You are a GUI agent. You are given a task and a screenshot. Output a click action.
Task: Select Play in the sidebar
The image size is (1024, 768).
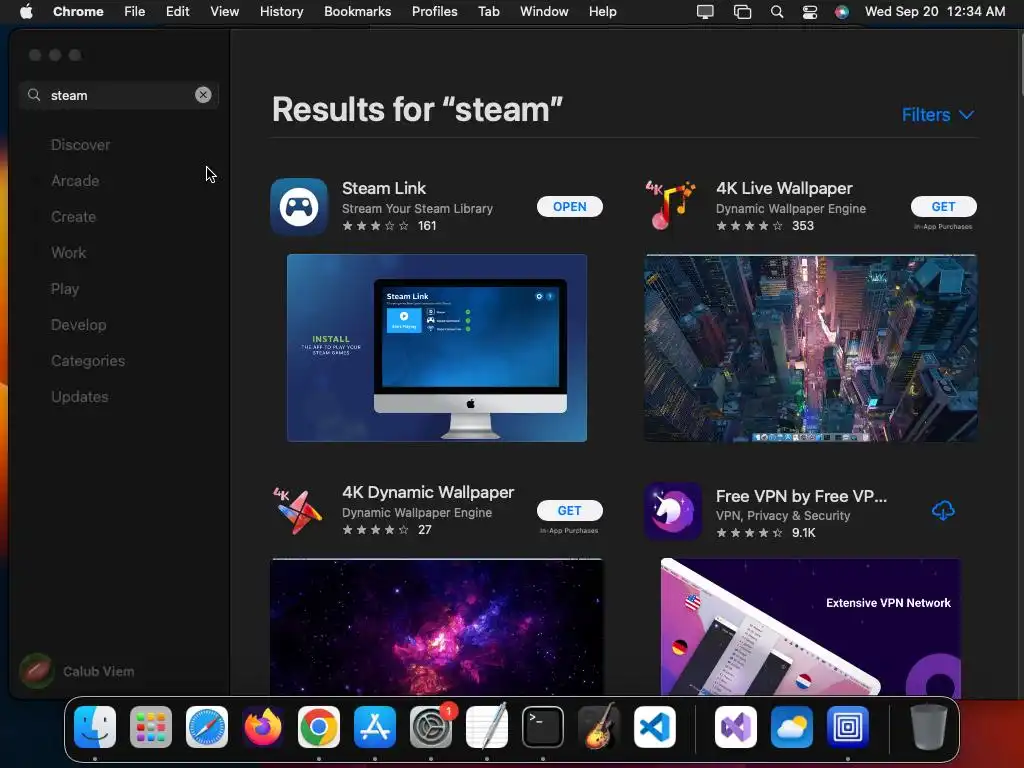pos(65,289)
